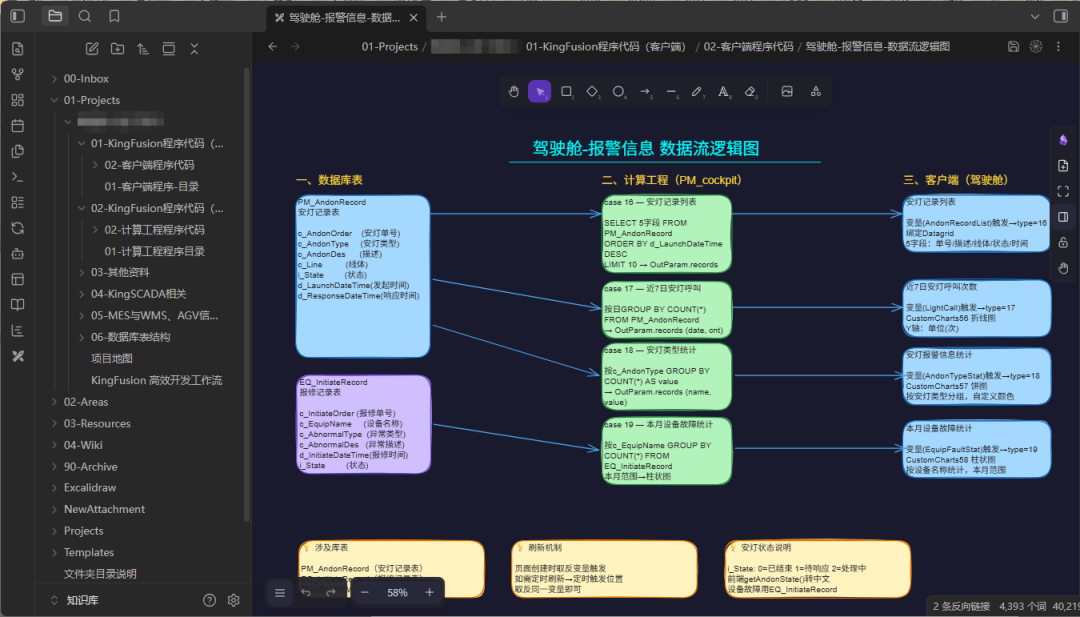Collapse all folders in file explorer
The width and height of the screenshot is (1080, 617).
(x=194, y=49)
